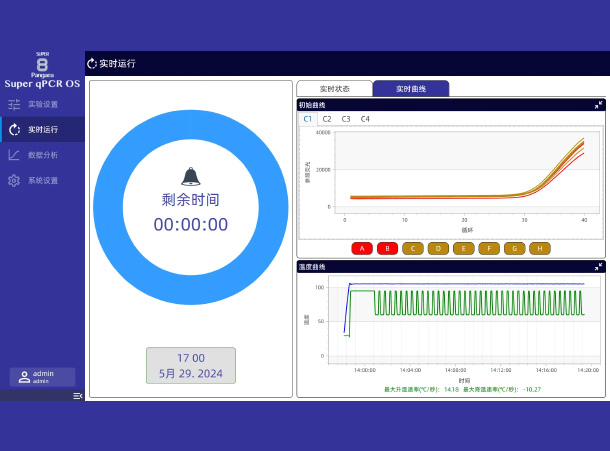Select the C1 channel tab
The width and height of the screenshot is (610, 451).
point(308,119)
